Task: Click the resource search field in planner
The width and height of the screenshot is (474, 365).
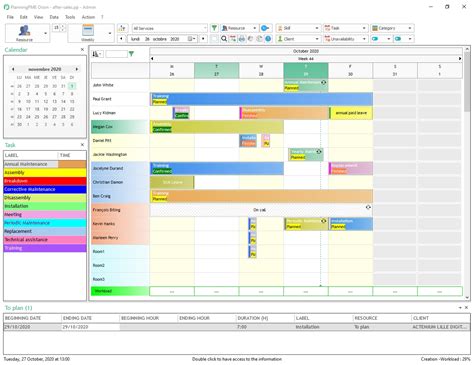Action: coord(116,54)
